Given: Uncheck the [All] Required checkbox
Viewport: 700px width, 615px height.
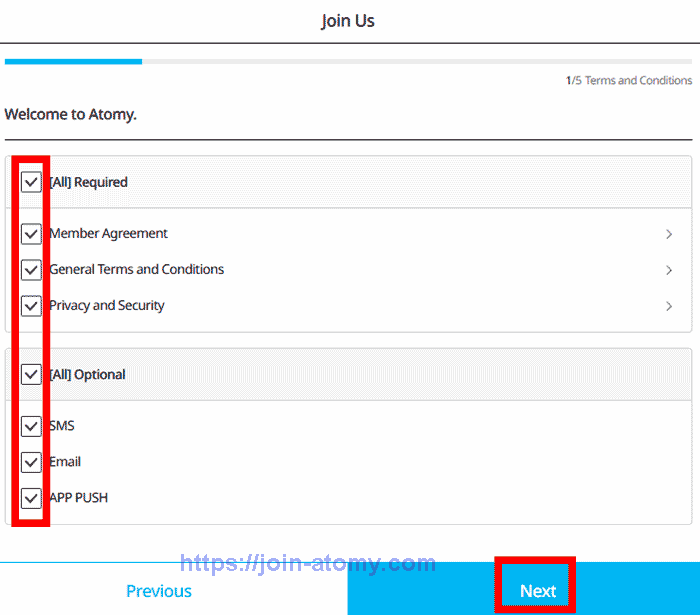Looking at the screenshot, I should pos(31,182).
